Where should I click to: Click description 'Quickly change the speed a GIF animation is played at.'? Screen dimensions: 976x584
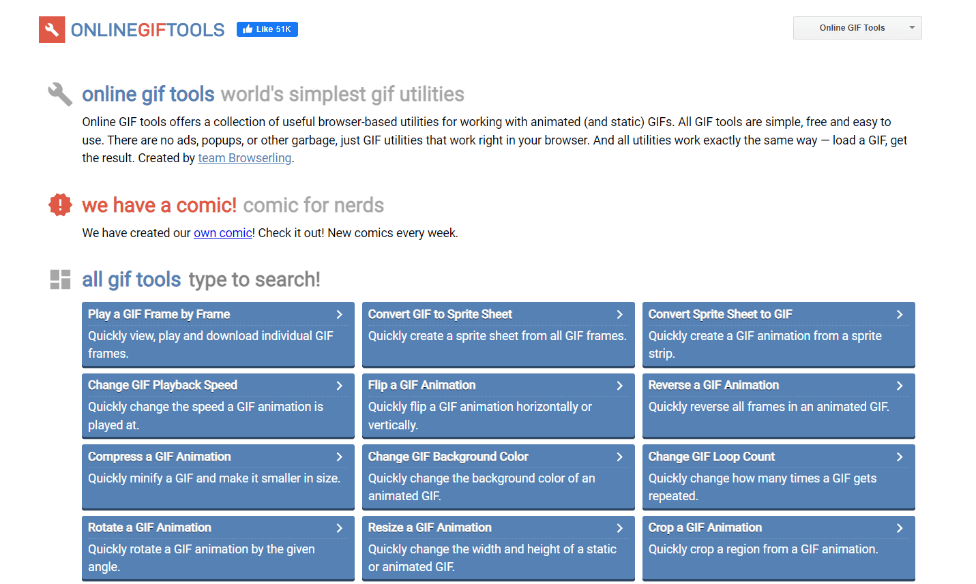(205, 416)
